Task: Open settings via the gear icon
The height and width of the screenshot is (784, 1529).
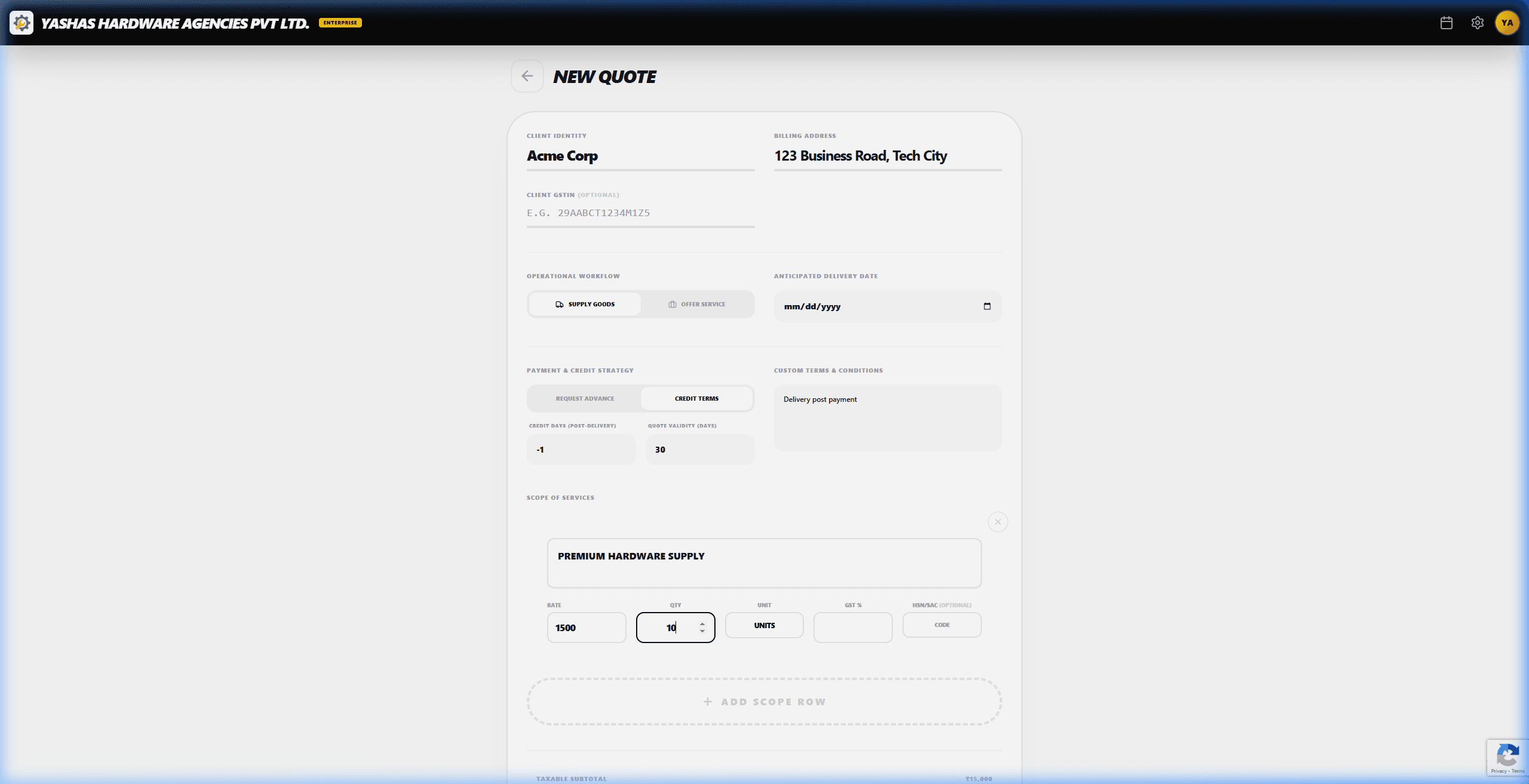Action: click(1477, 23)
